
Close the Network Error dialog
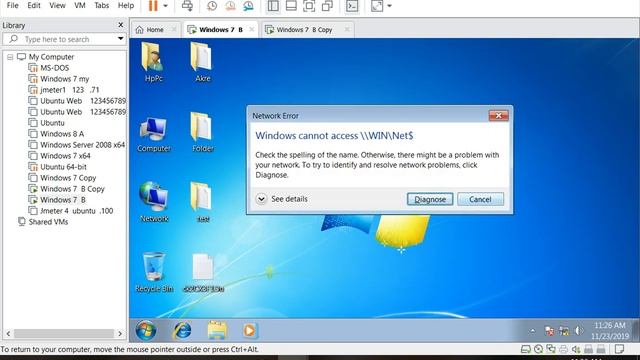coord(498,116)
